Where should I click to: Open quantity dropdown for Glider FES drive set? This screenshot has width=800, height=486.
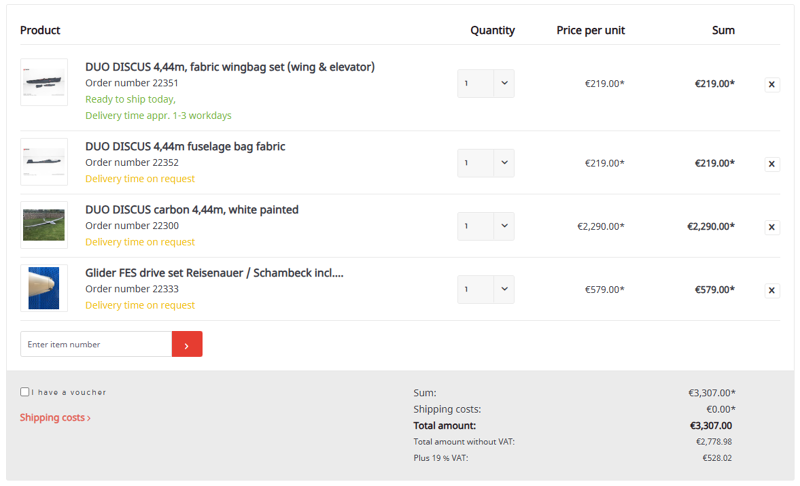[x=486, y=289]
